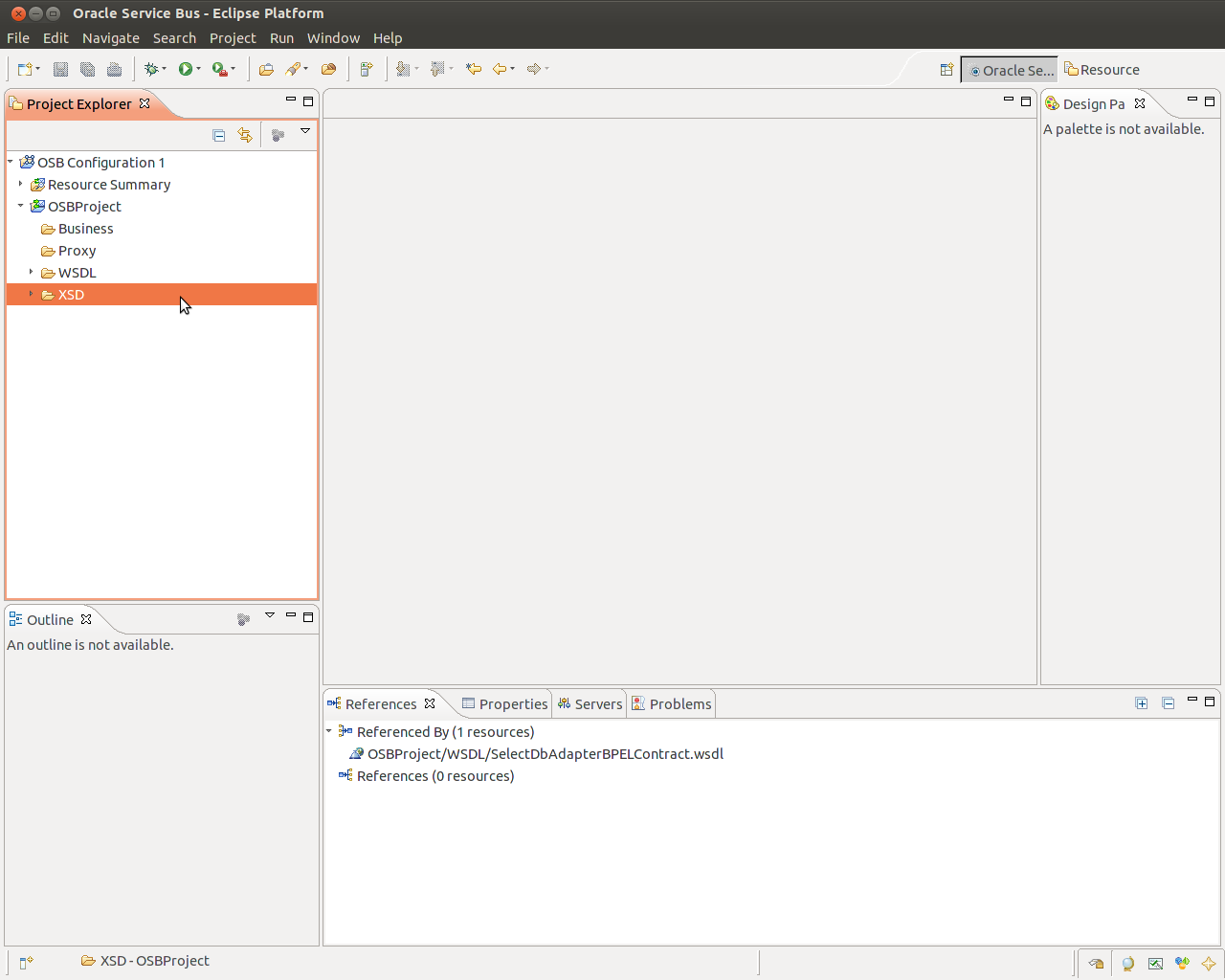Viewport: 1225px width, 980px height.
Task: Open the Navigate menu
Action: pos(111,38)
